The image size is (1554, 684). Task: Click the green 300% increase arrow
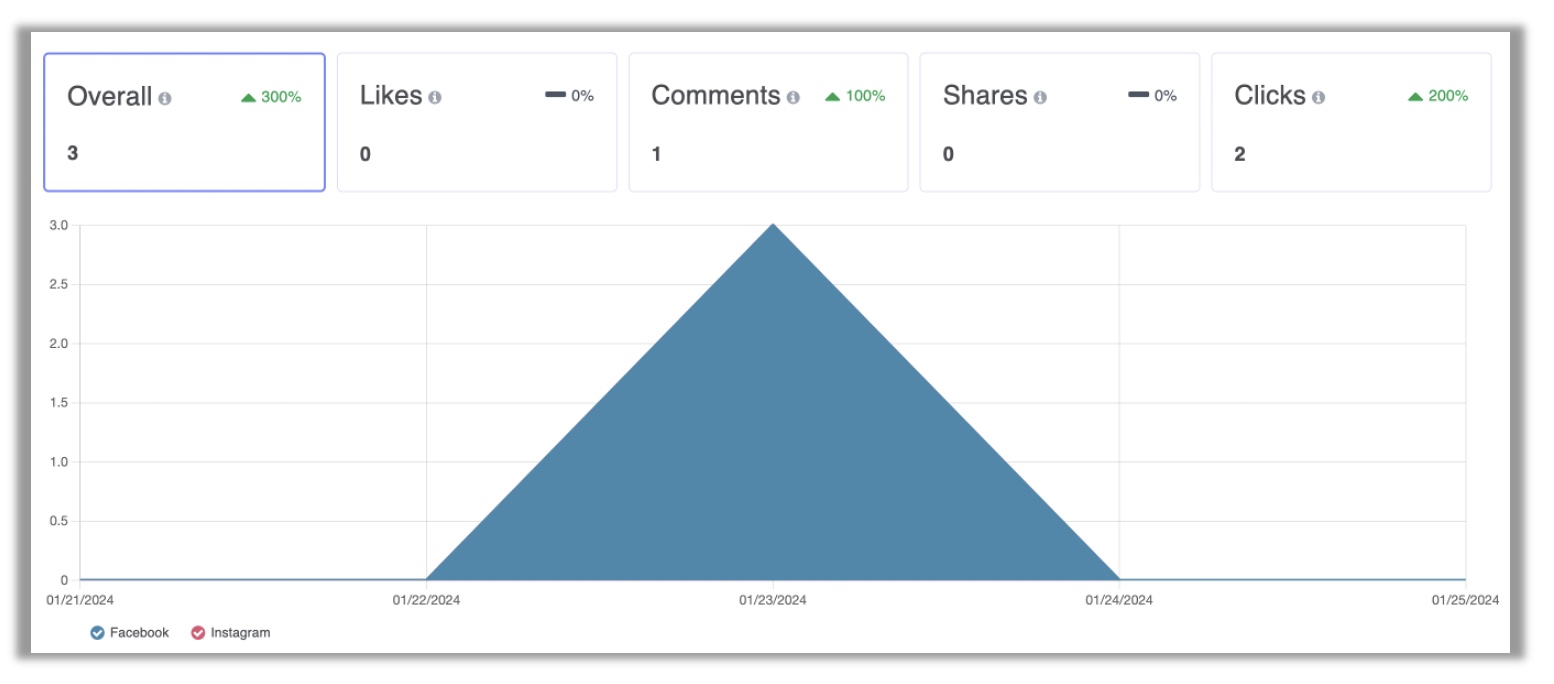point(249,97)
